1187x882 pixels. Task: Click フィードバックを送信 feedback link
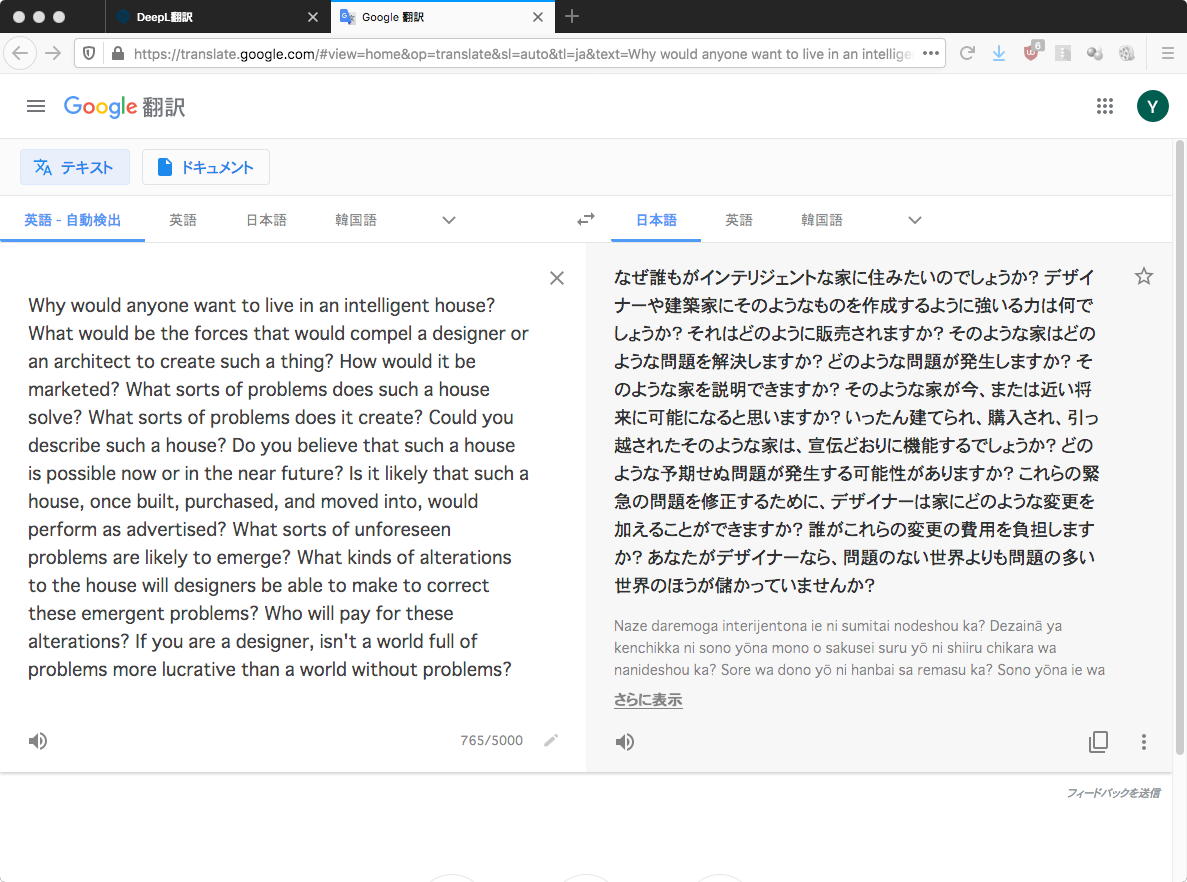click(x=1113, y=793)
